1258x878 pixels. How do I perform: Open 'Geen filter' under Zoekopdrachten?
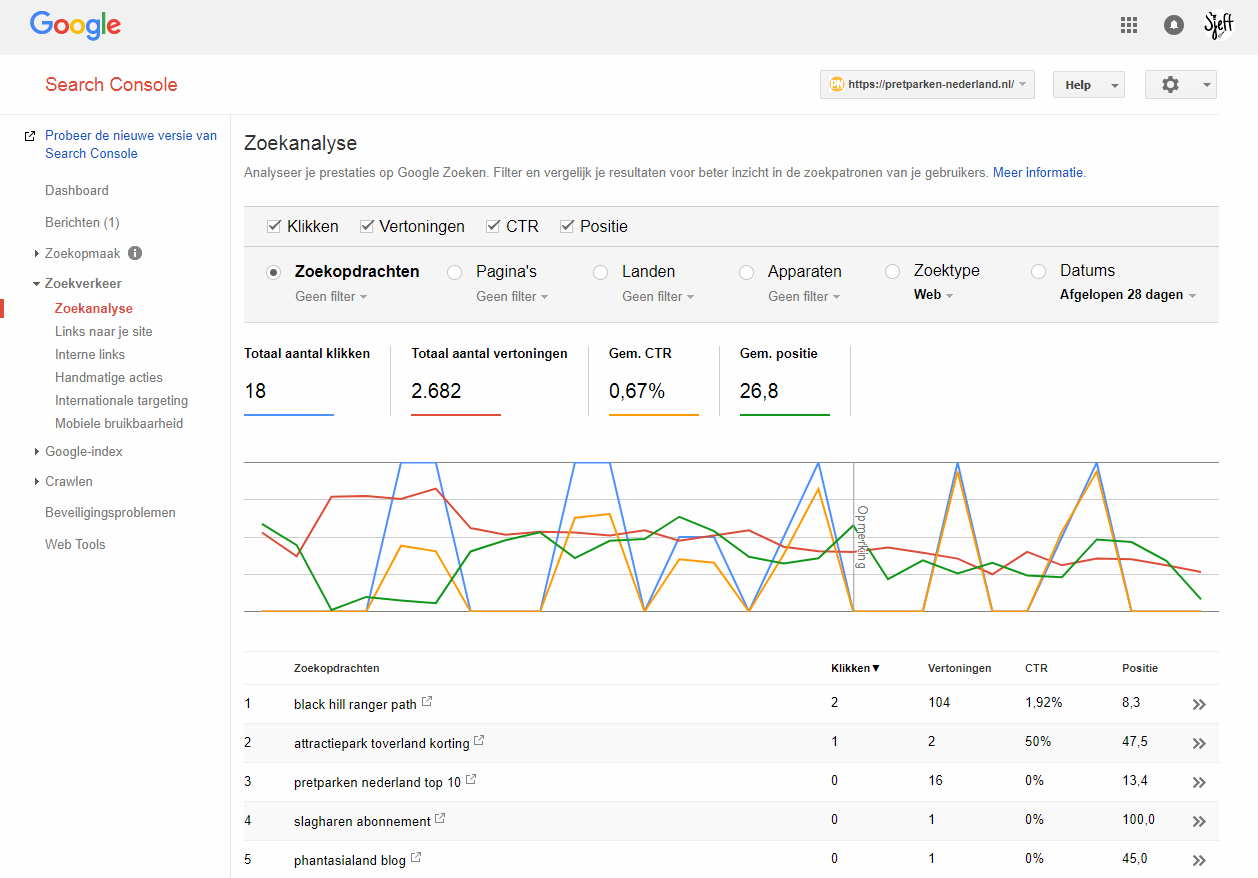point(331,296)
